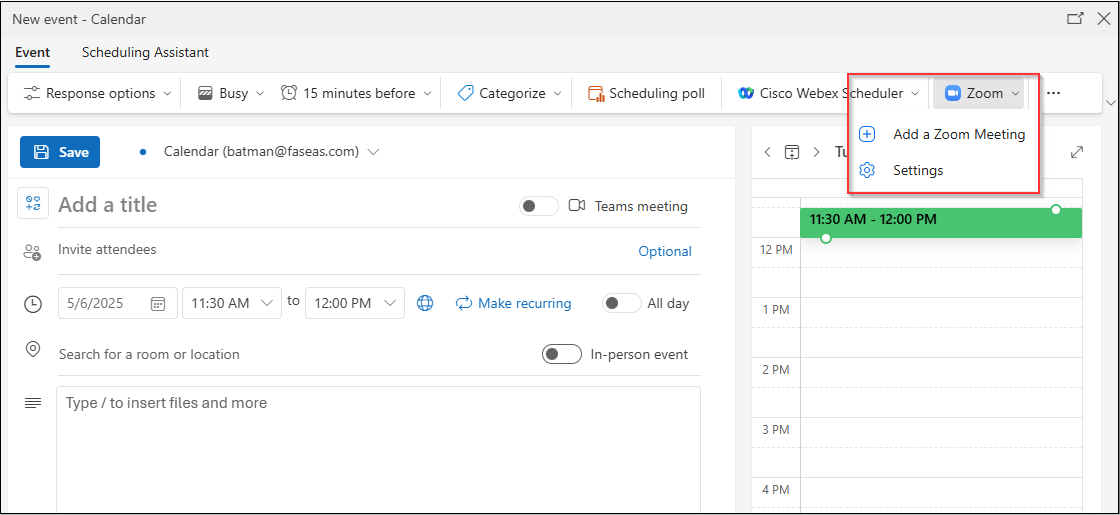Image resolution: width=1120 pixels, height=515 pixels.
Task: Click the Cisco Webex Scheduler icon
Action: pos(746,94)
